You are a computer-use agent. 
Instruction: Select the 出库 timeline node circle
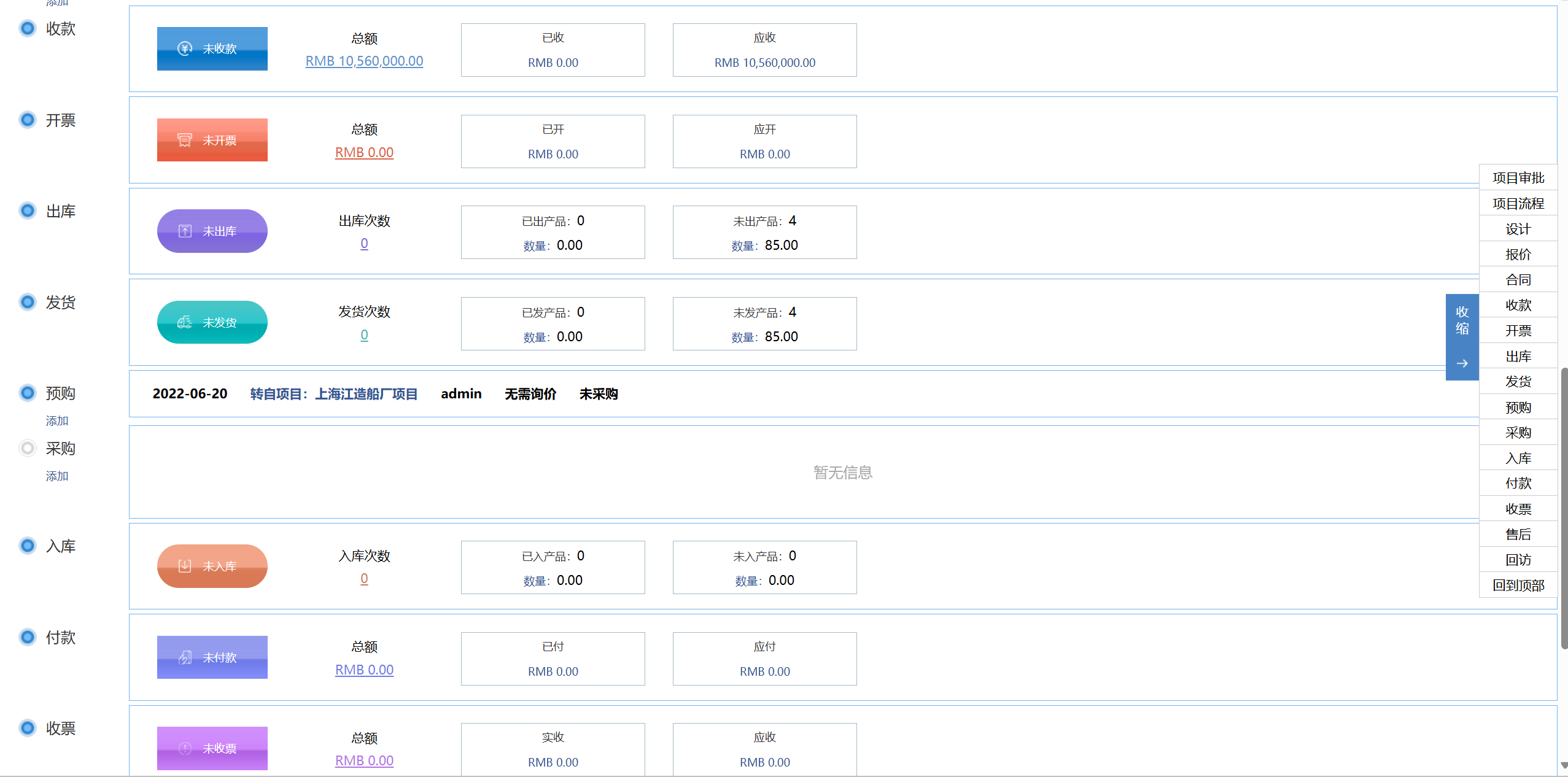tap(28, 211)
